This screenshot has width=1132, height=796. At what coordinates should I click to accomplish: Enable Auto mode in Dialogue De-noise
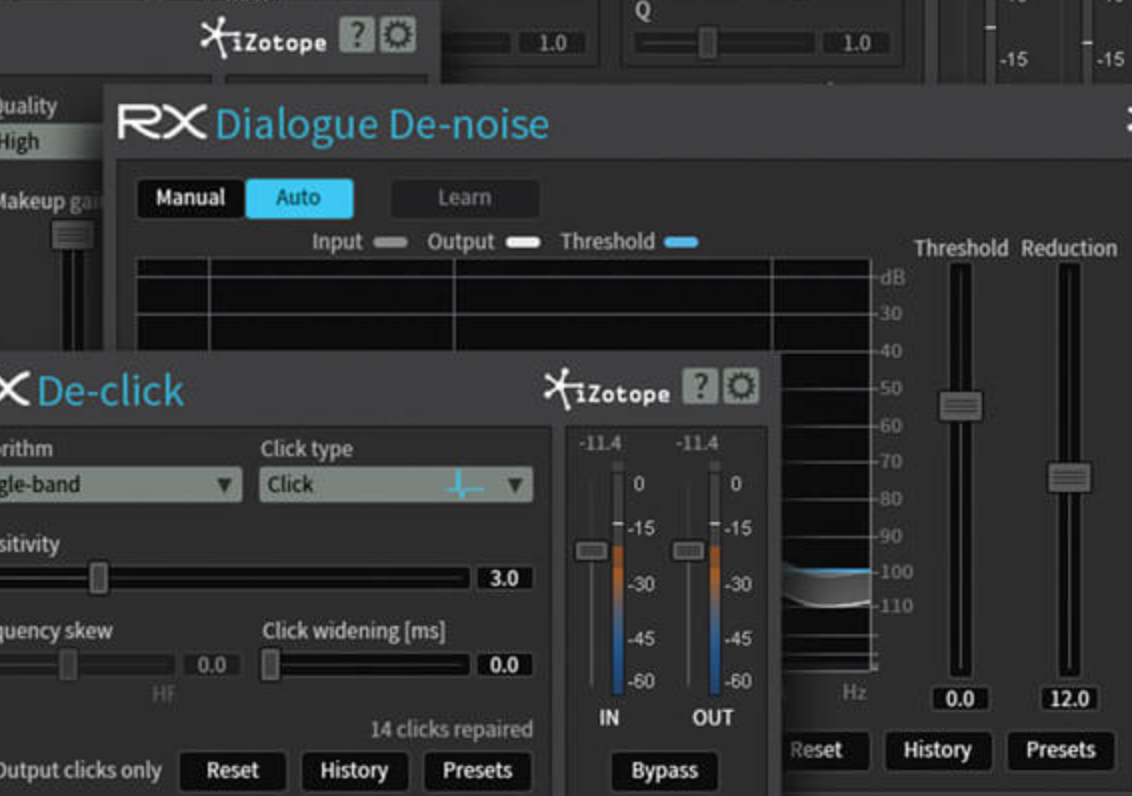pos(299,198)
